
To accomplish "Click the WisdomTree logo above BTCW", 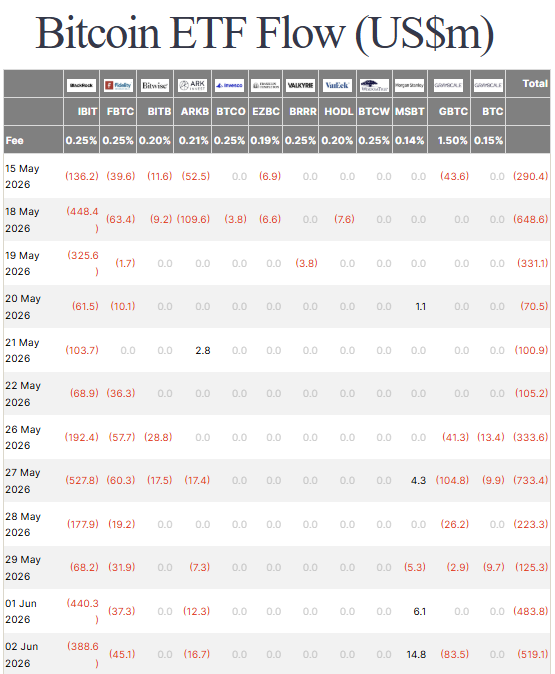I will (374, 85).
